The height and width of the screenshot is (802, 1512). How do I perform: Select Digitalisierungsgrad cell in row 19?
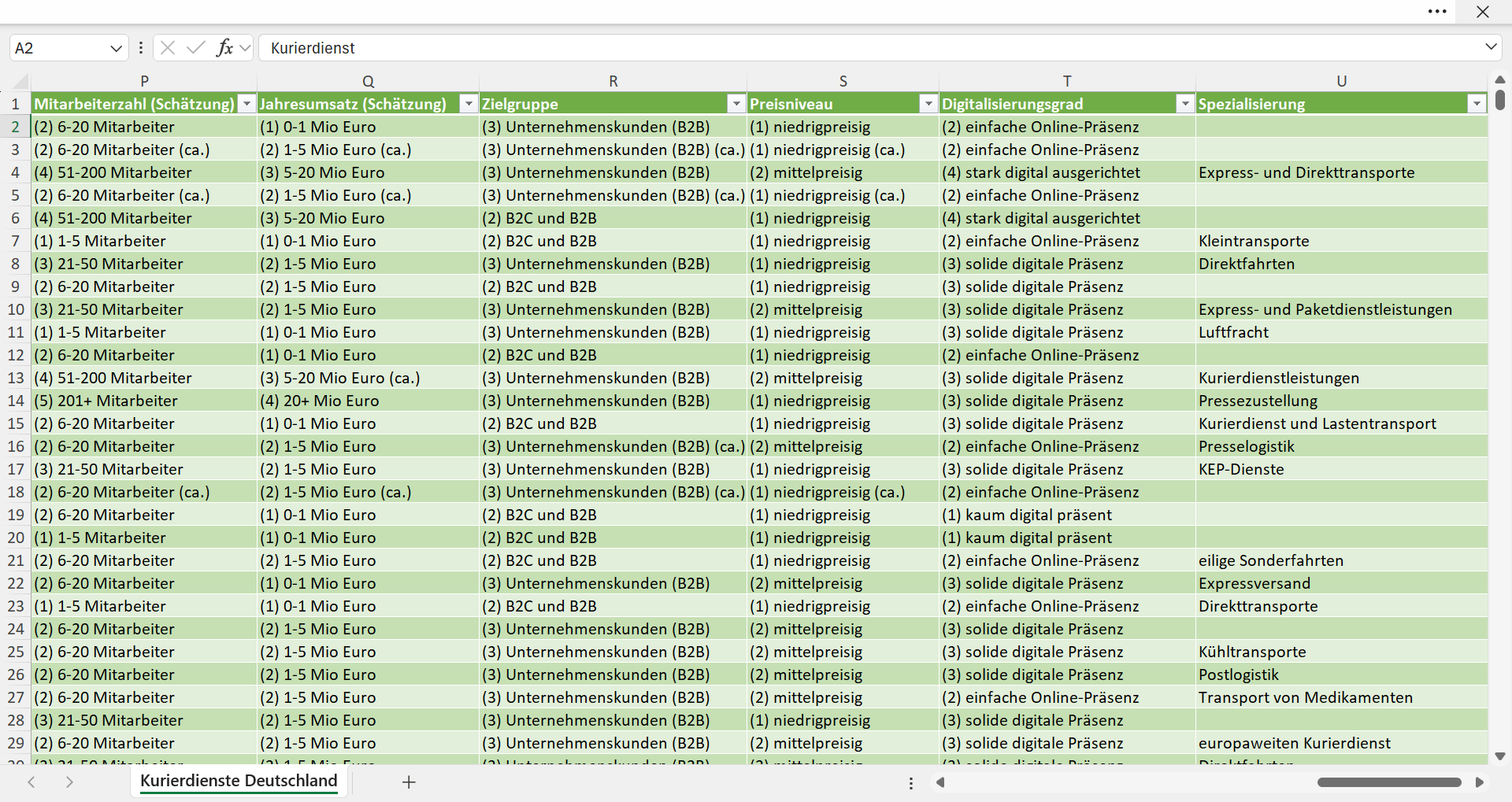point(1067,515)
